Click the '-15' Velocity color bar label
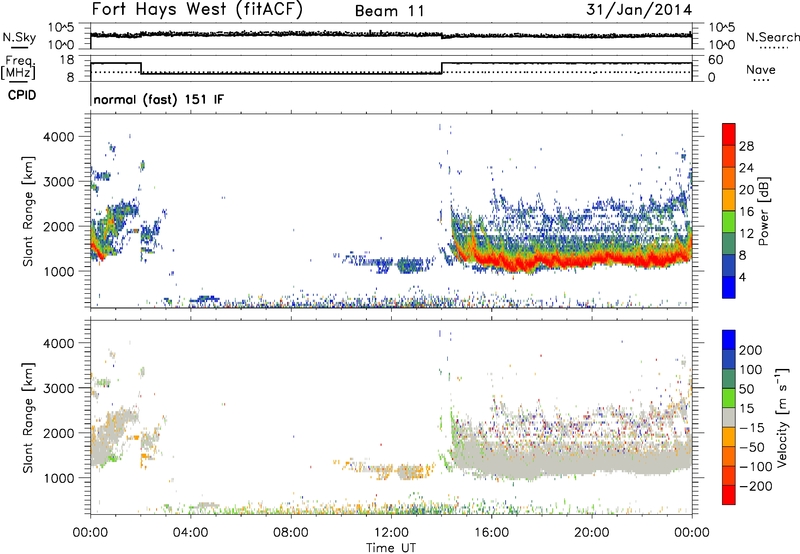Image resolution: width=800 pixels, height=554 pixels. [752, 428]
